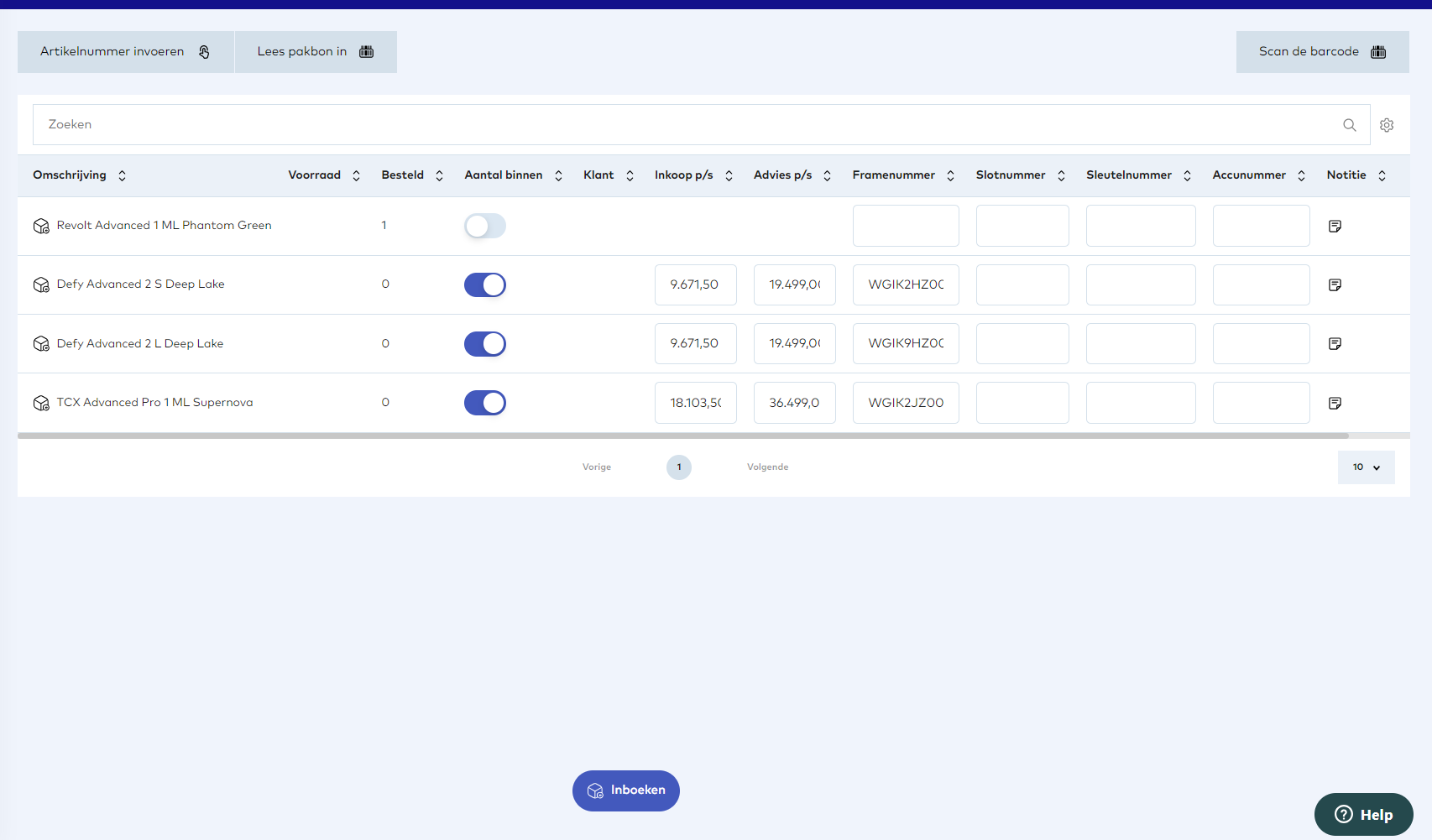1432x840 pixels.
Task: Enable the Revolt Advanced received toggle
Action: [485, 226]
